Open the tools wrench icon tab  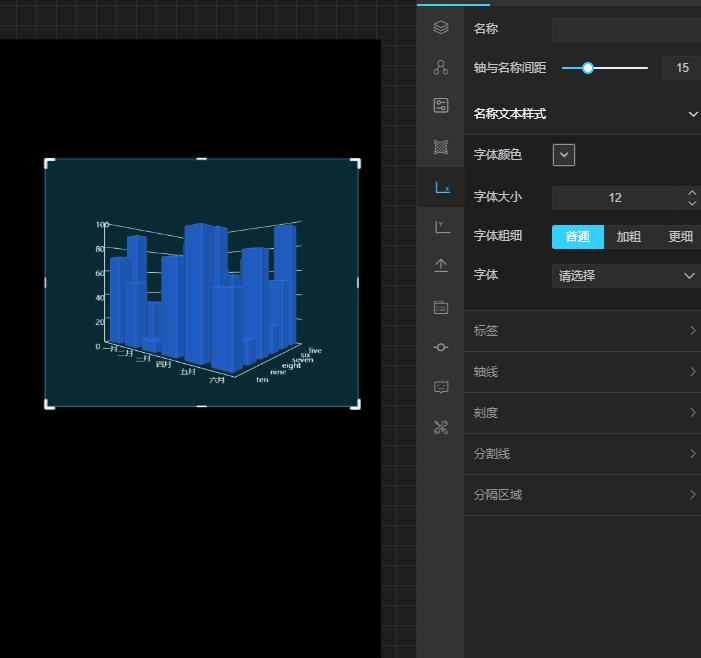point(441,427)
